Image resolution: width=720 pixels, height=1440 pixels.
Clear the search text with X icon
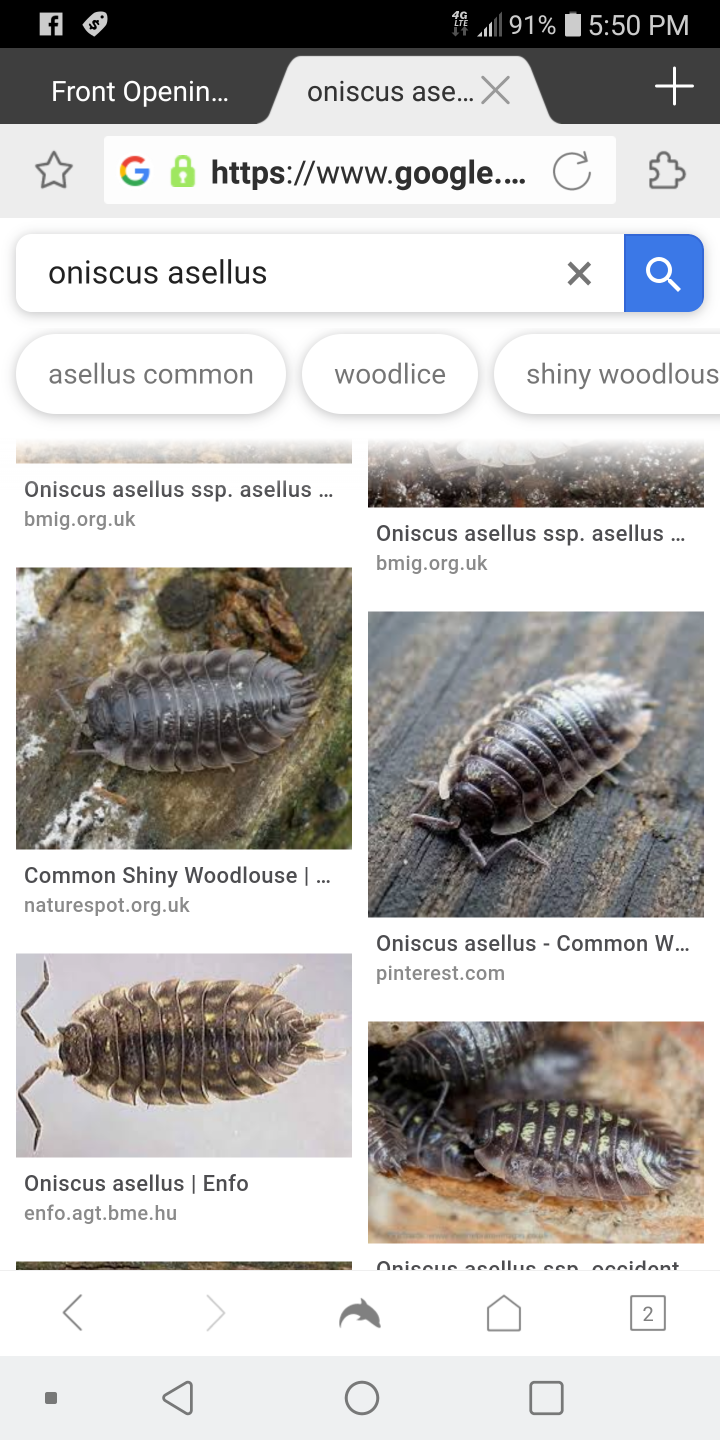coord(579,273)
